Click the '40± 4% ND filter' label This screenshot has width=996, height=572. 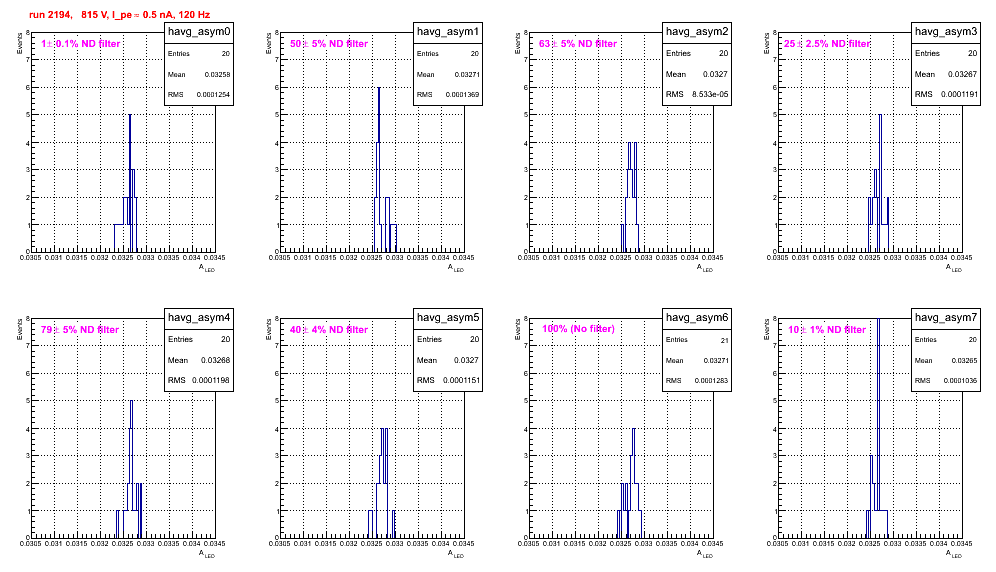[x=329, y=330]
